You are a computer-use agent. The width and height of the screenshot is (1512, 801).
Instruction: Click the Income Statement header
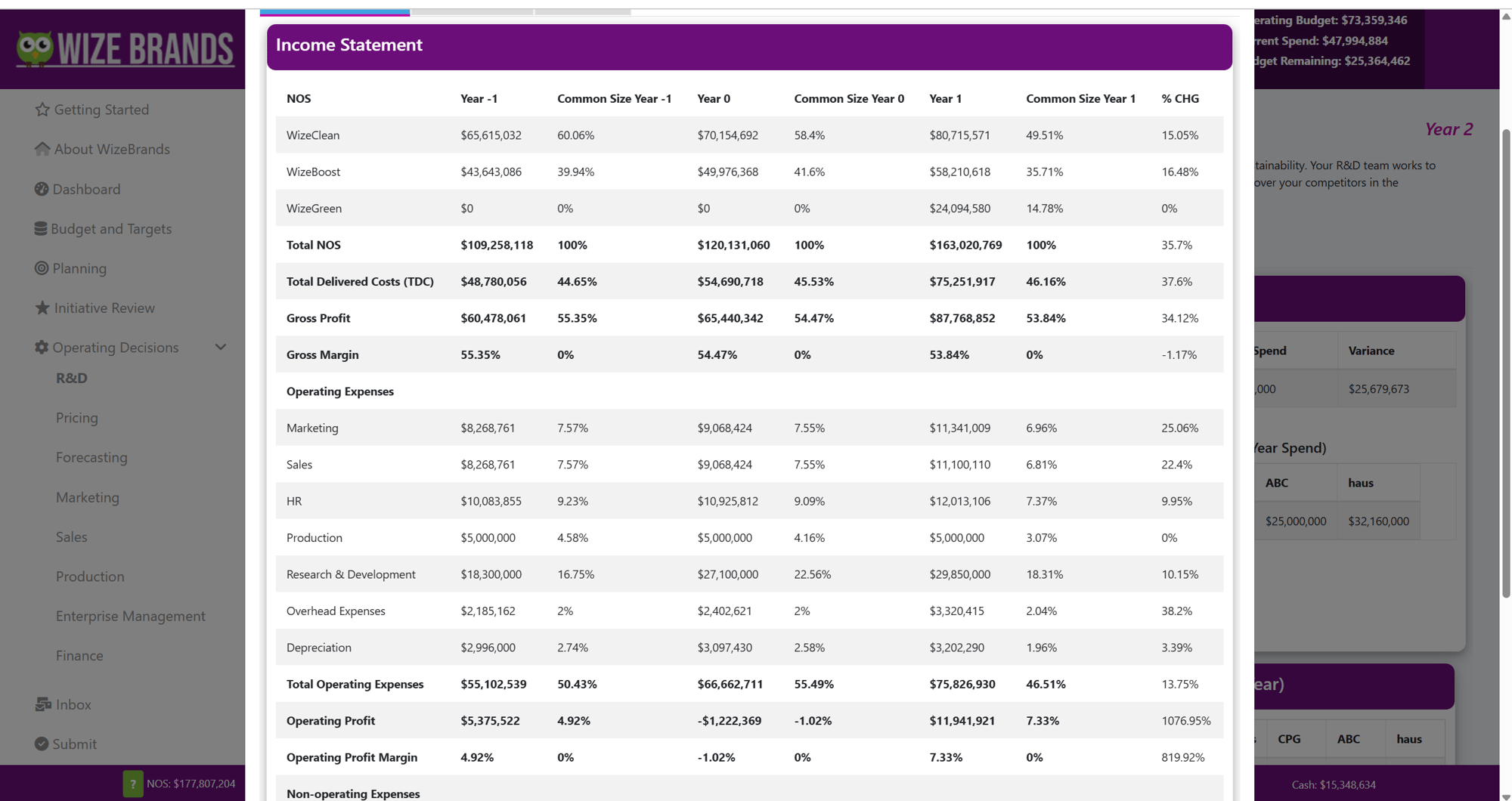click(749, 47)
